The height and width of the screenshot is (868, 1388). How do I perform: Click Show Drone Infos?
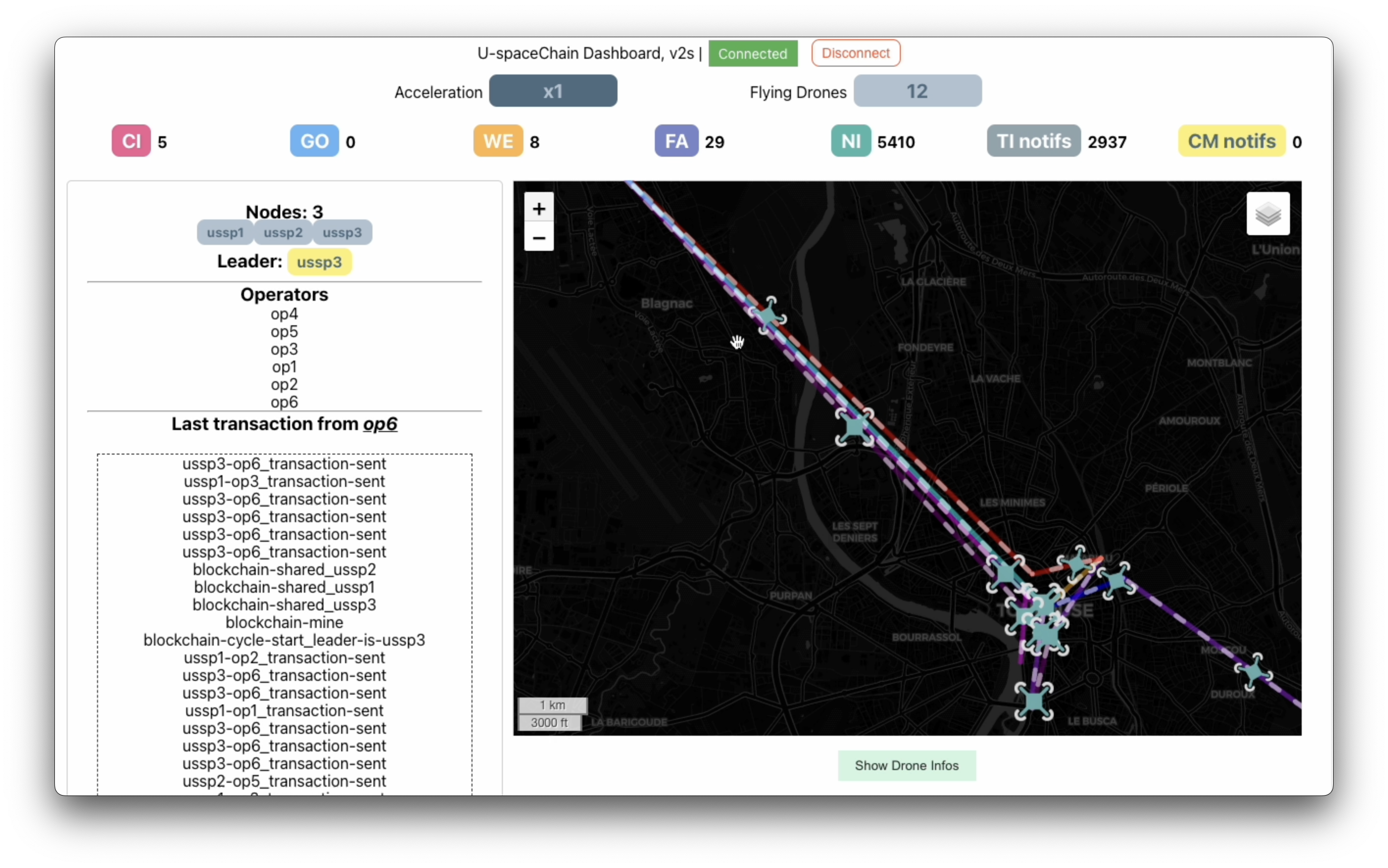906,765
